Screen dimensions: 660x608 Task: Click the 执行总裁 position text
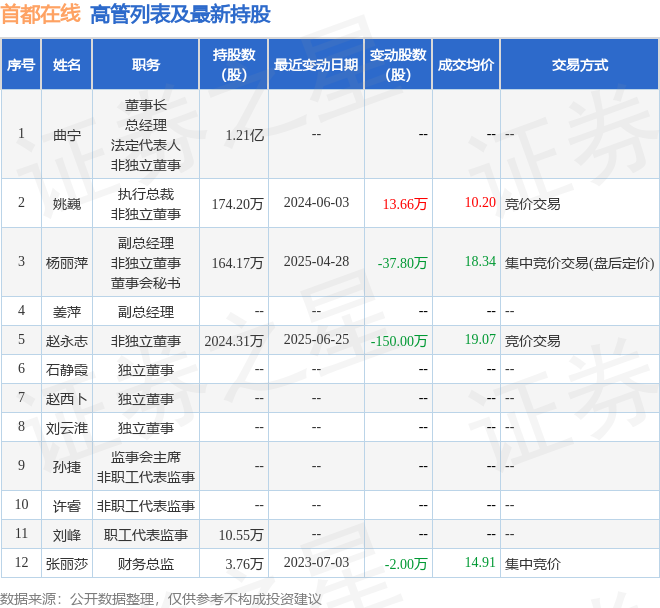coord(146,194)
